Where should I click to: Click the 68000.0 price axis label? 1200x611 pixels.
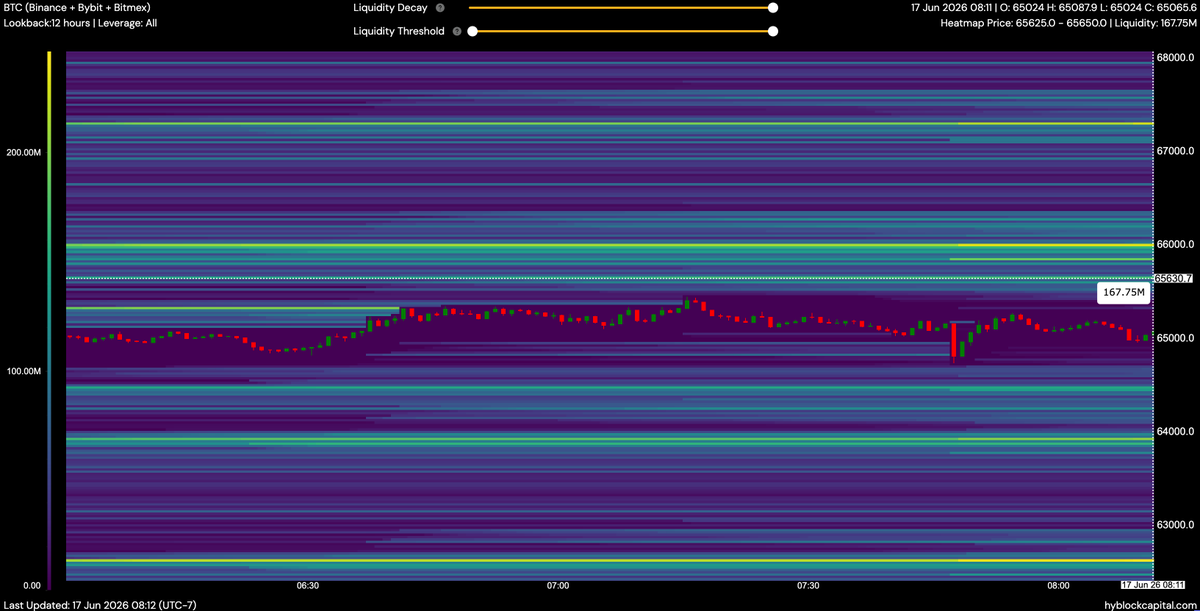tap(1176, 58)
